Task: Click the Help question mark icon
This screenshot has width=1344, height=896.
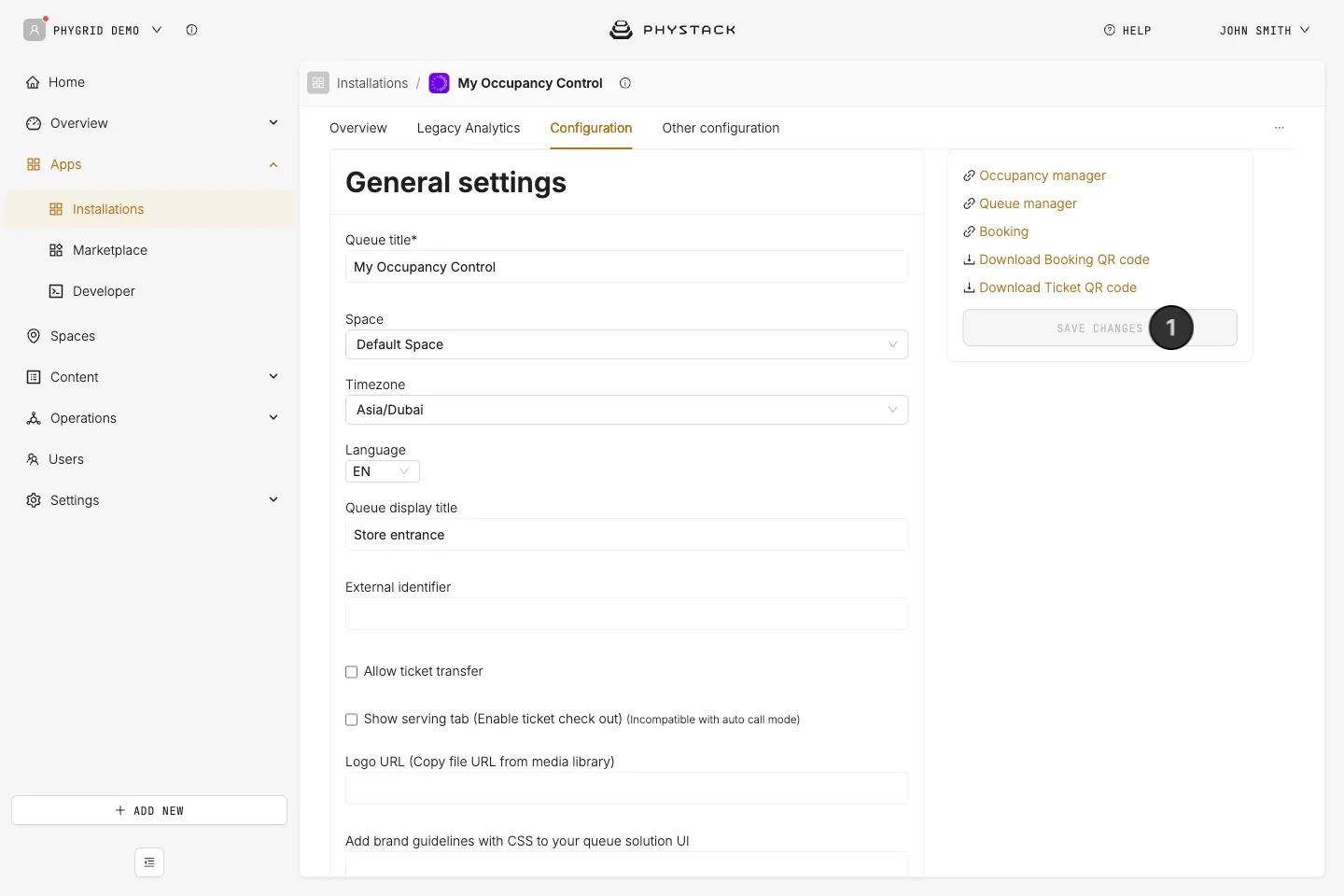Action: (1110, 30)
